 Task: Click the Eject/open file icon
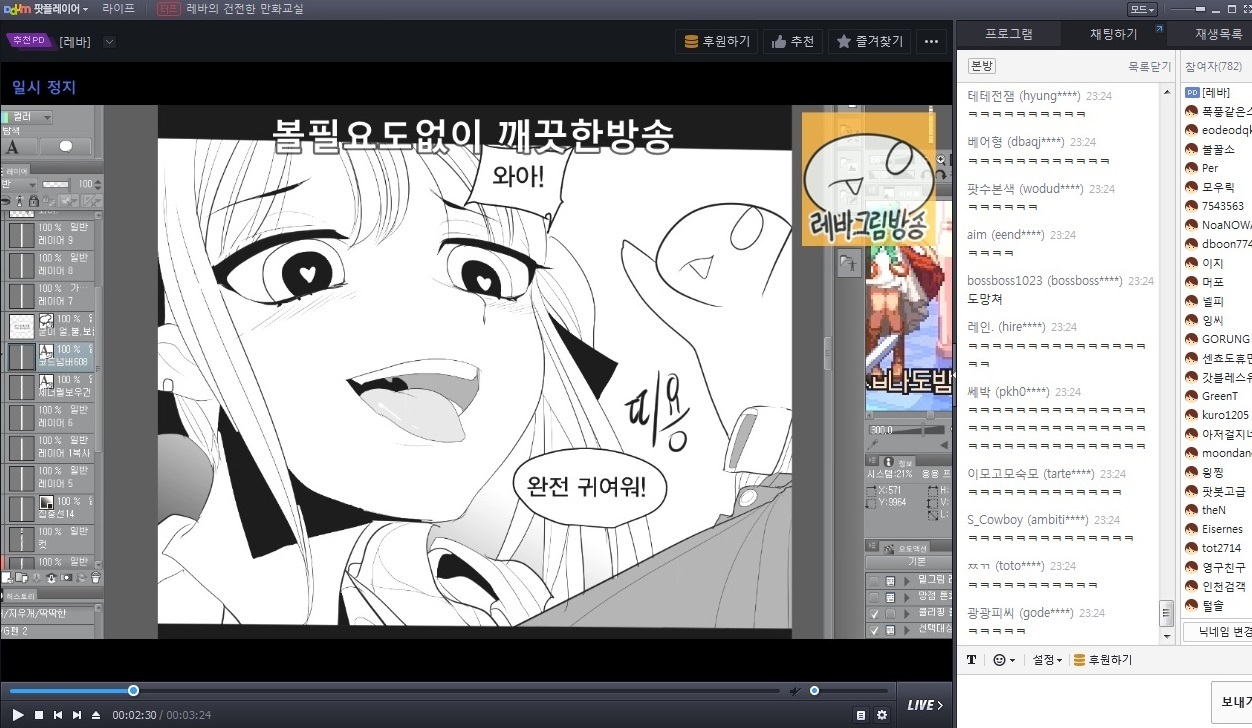click(x=96, y=715)
